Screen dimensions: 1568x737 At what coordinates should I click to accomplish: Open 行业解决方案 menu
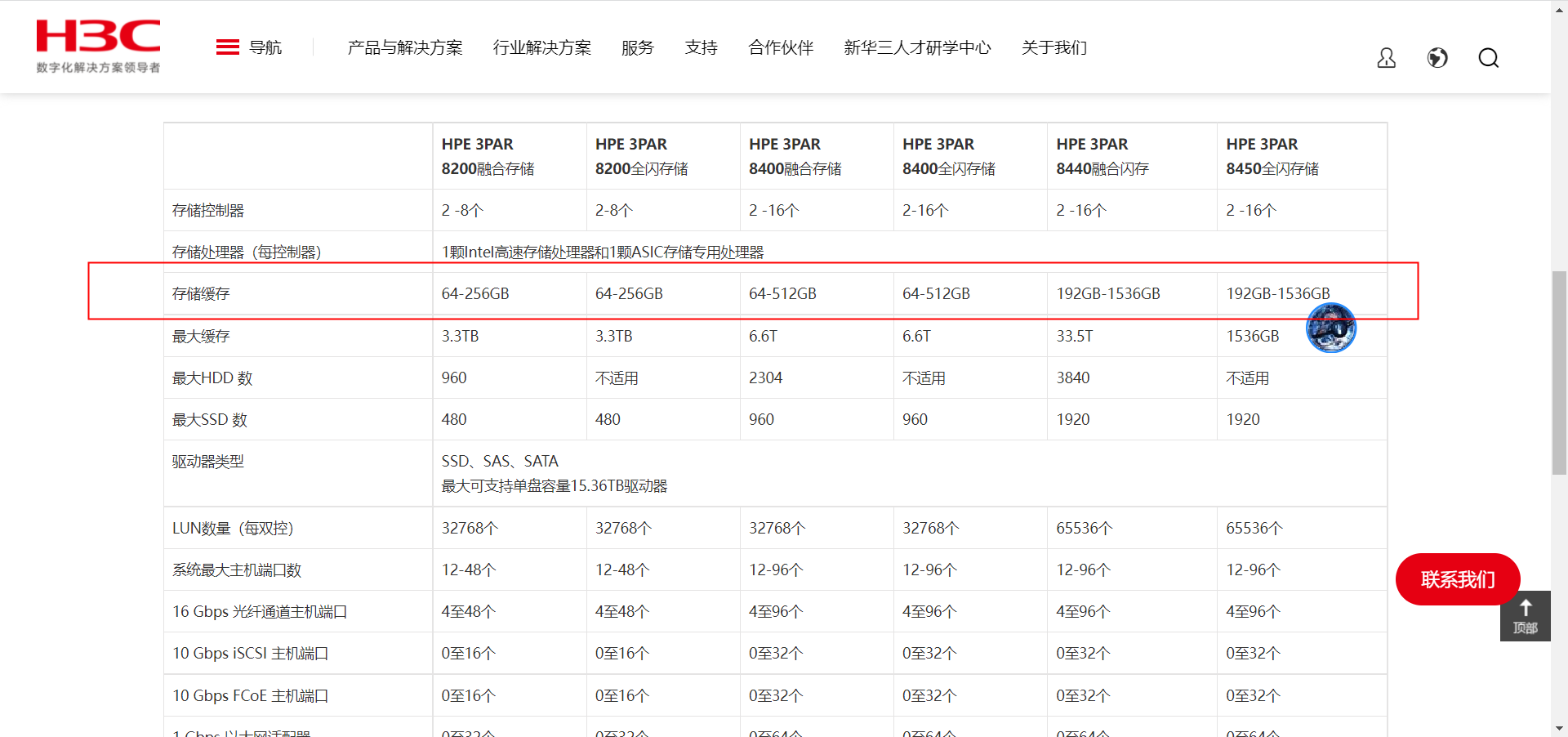[542, 47]
